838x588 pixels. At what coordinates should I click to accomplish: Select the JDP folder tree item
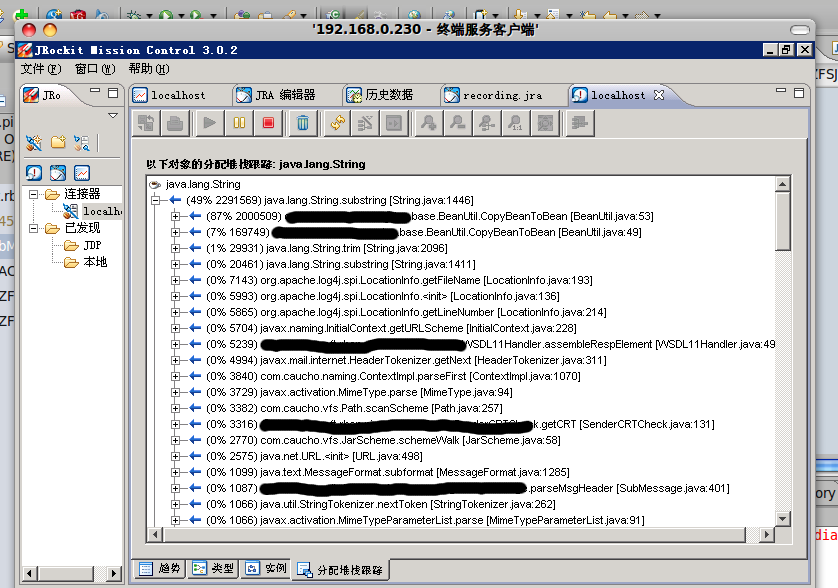pos(82,245)
